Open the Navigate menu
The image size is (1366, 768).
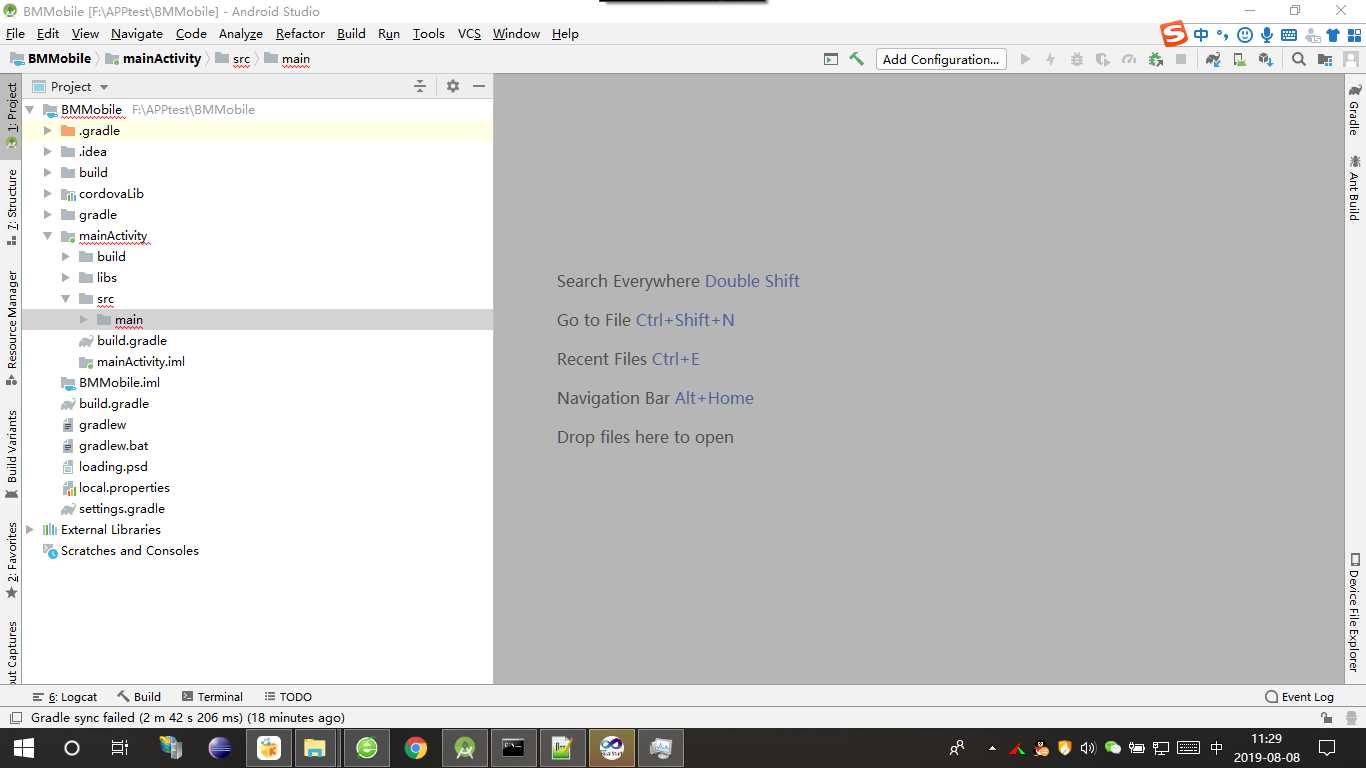(137, 34)
